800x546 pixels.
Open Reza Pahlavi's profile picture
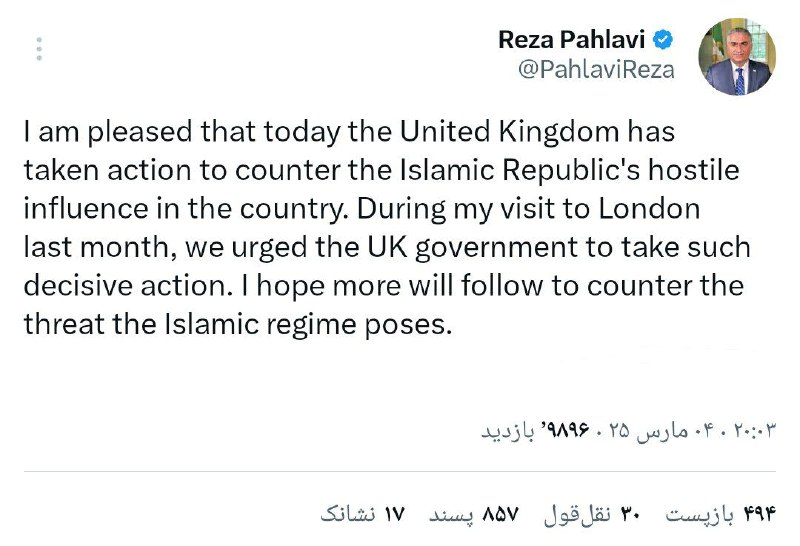tap(737, 57)
